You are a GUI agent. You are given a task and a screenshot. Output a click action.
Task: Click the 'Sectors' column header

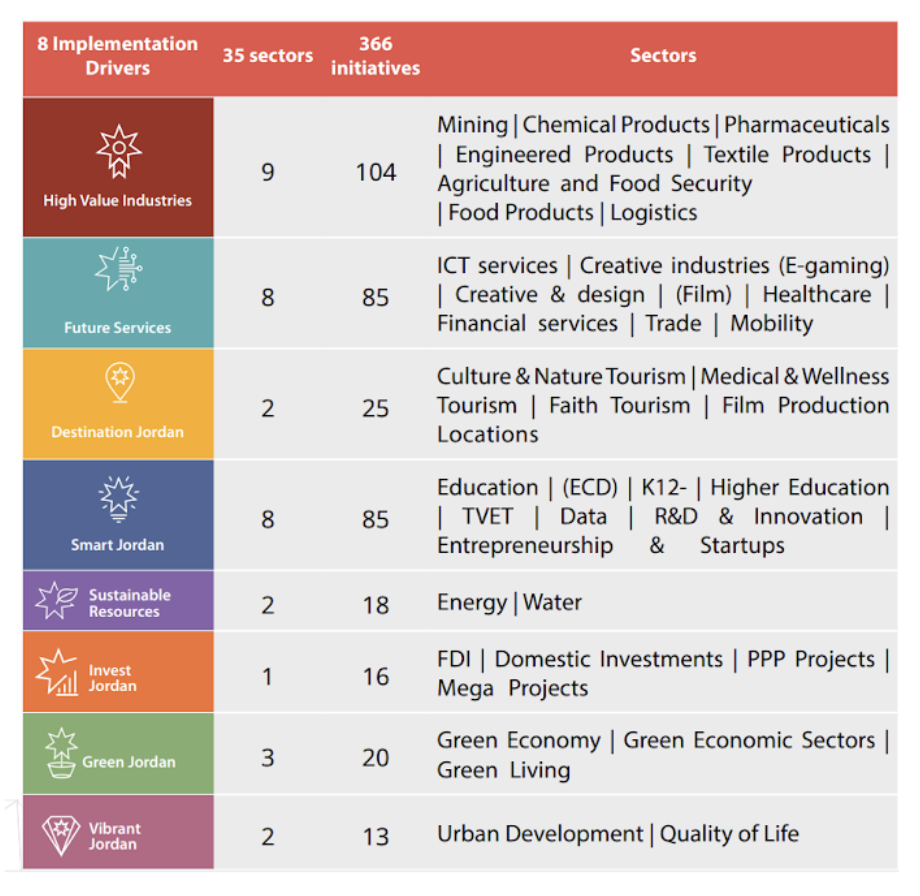(x=663, y=56)
